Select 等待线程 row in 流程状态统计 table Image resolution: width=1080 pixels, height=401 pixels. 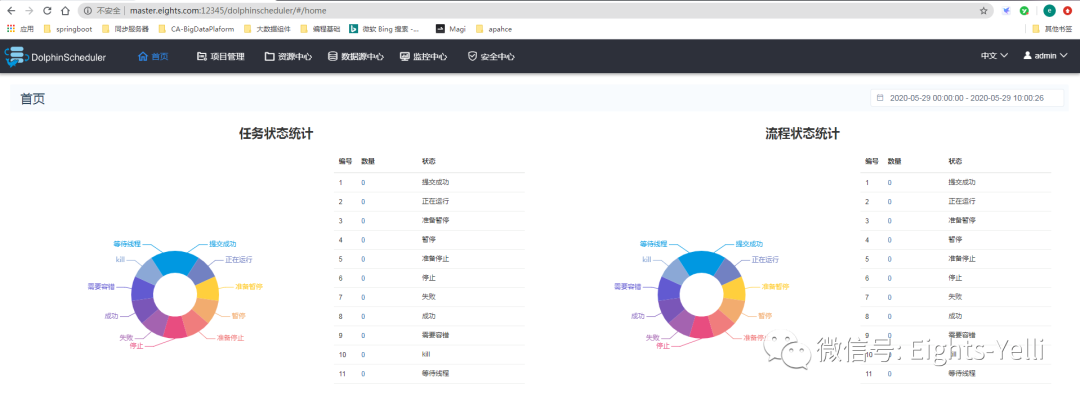pyautogui.click(x=956, y=373)
